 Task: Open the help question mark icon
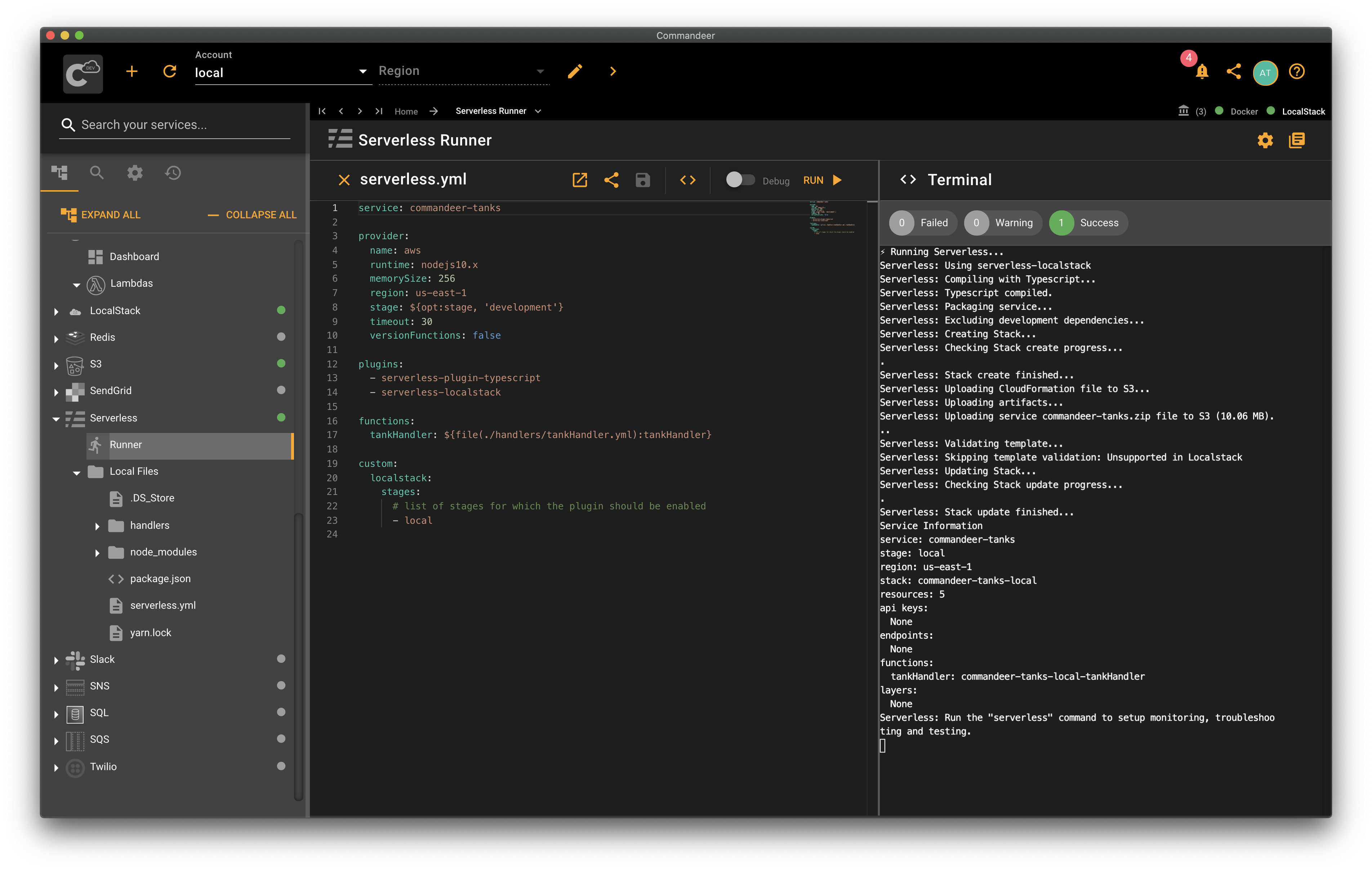(x=1297, y=72)
